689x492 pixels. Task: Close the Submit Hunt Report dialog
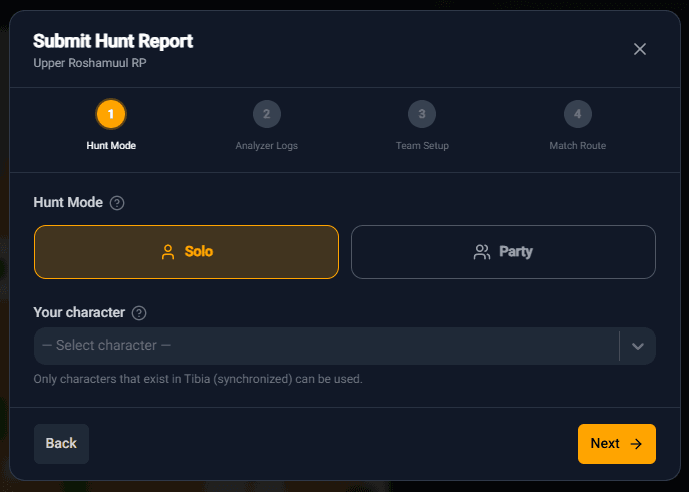point(640,49)
